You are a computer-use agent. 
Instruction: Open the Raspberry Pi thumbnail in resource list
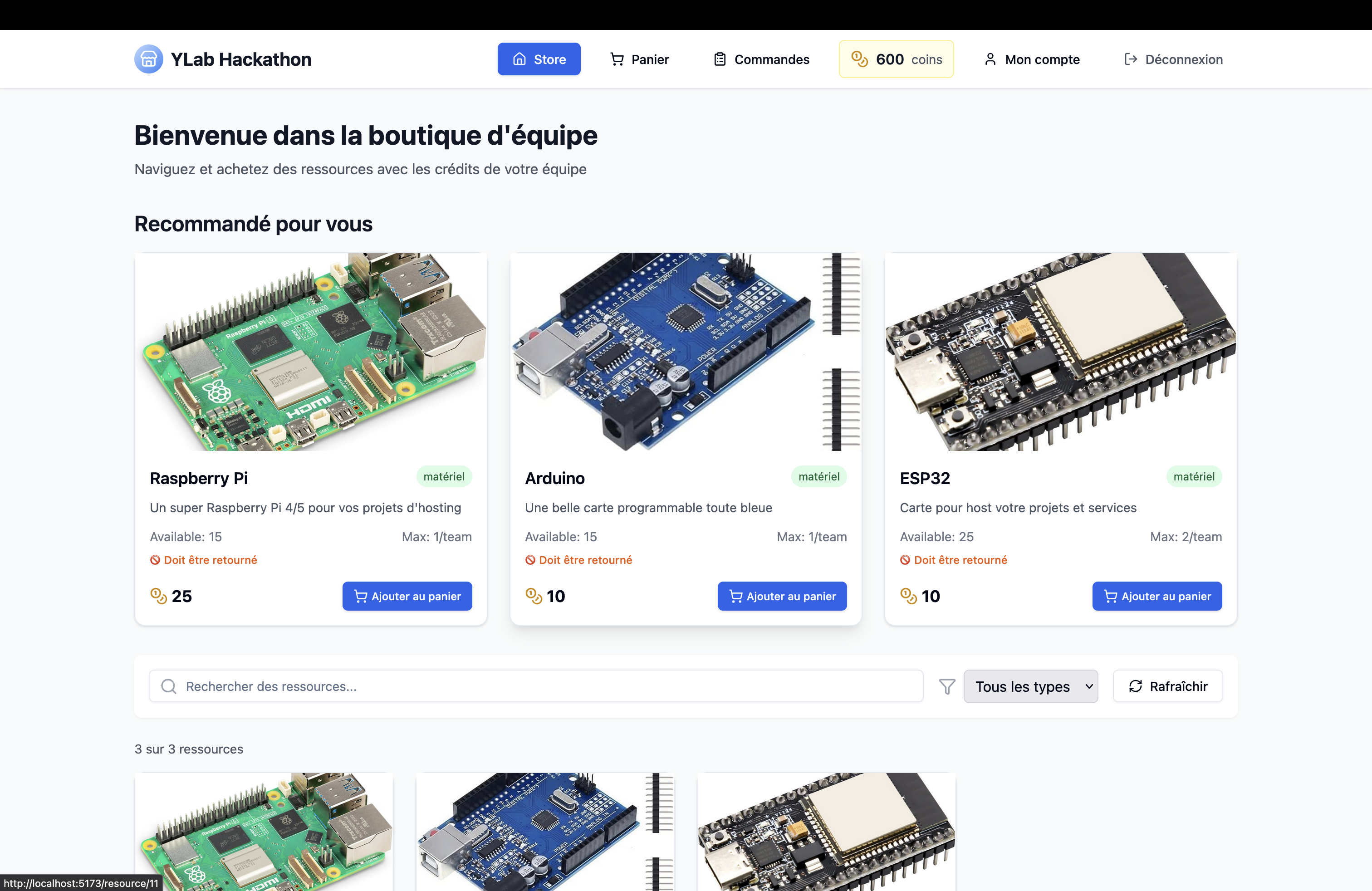click(x=264, y=833)
